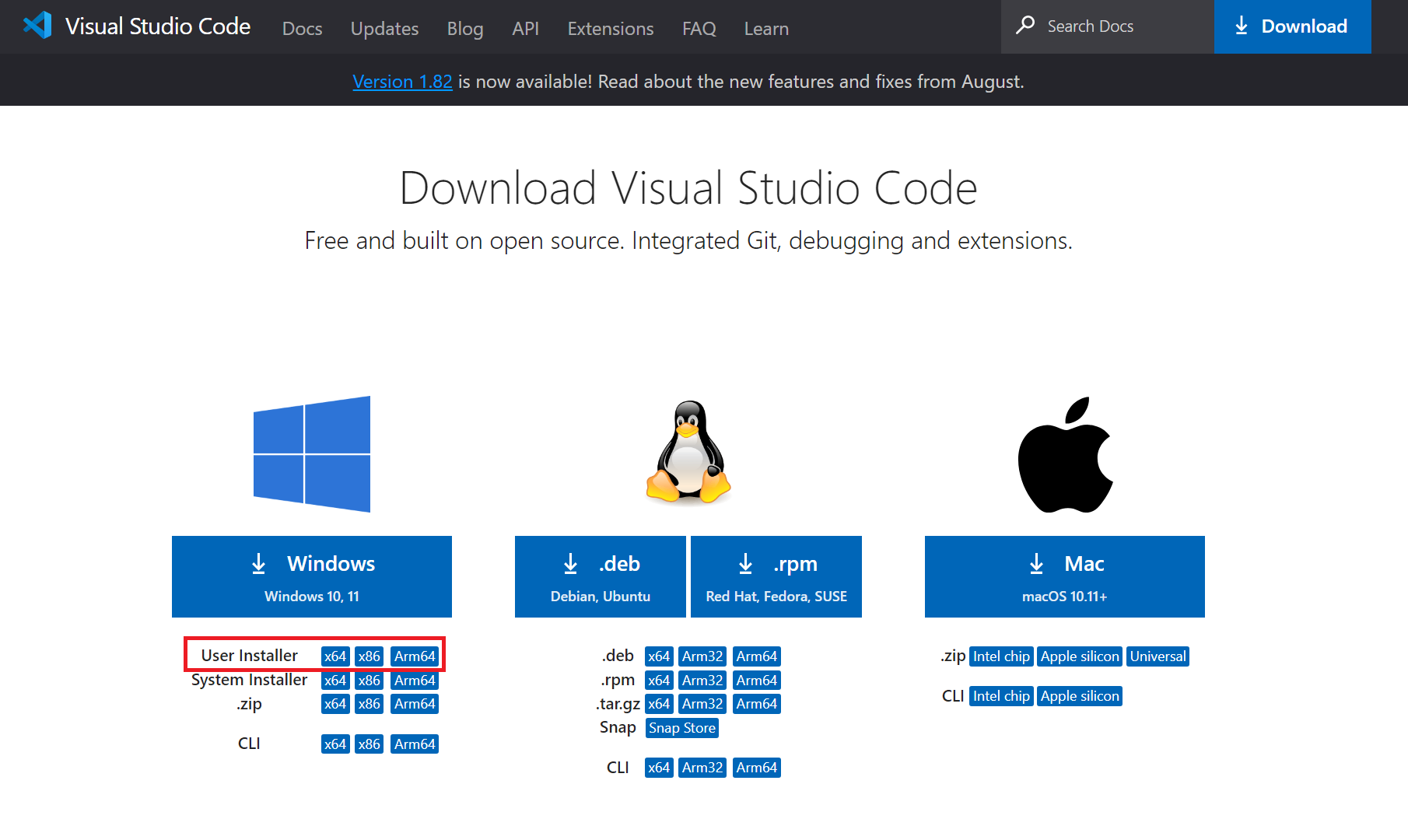Download Linux .tar.gz x64 archive
1408x840 pixels.
659,704
